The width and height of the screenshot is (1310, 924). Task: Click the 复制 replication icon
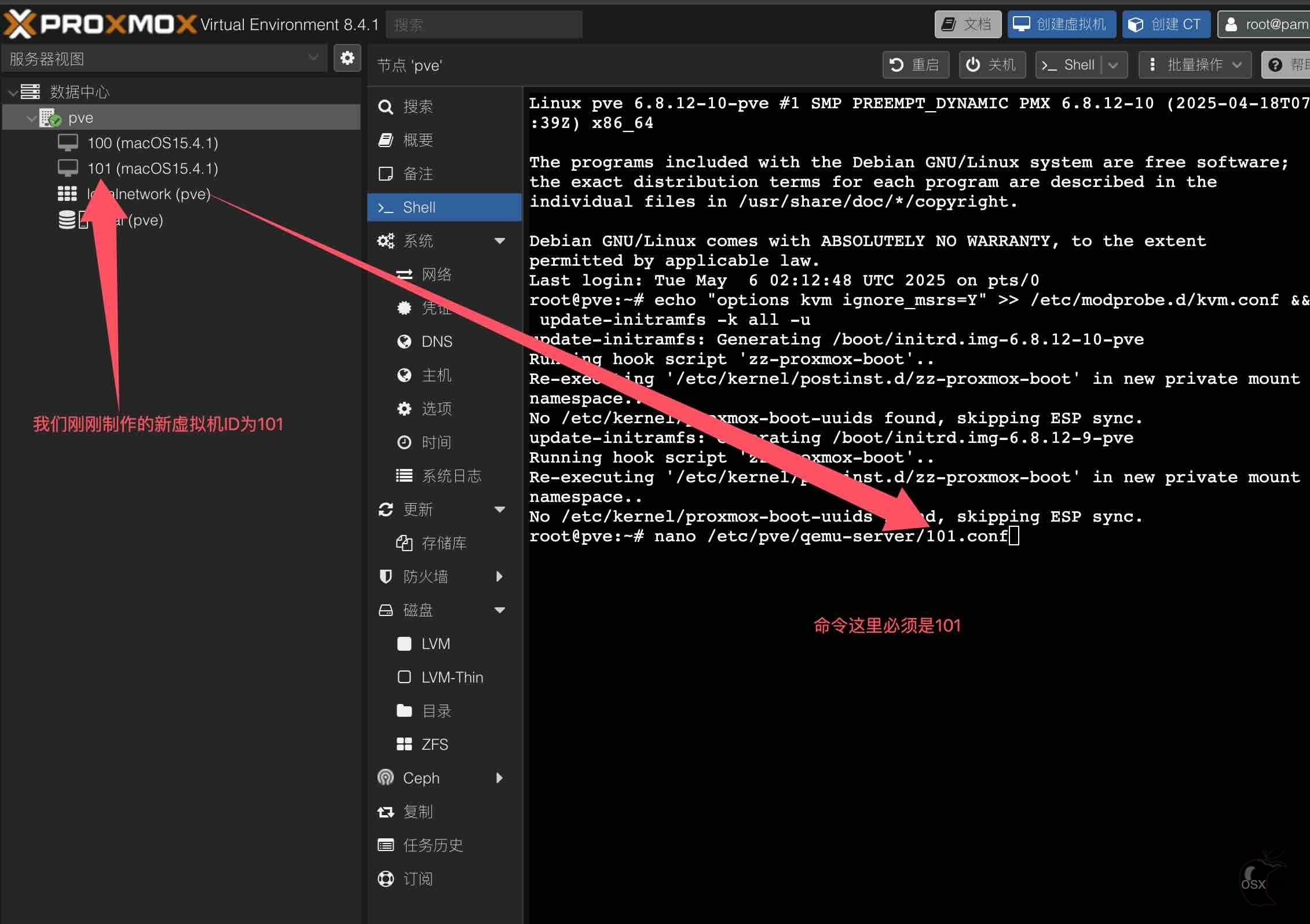[x=386, y=812]
